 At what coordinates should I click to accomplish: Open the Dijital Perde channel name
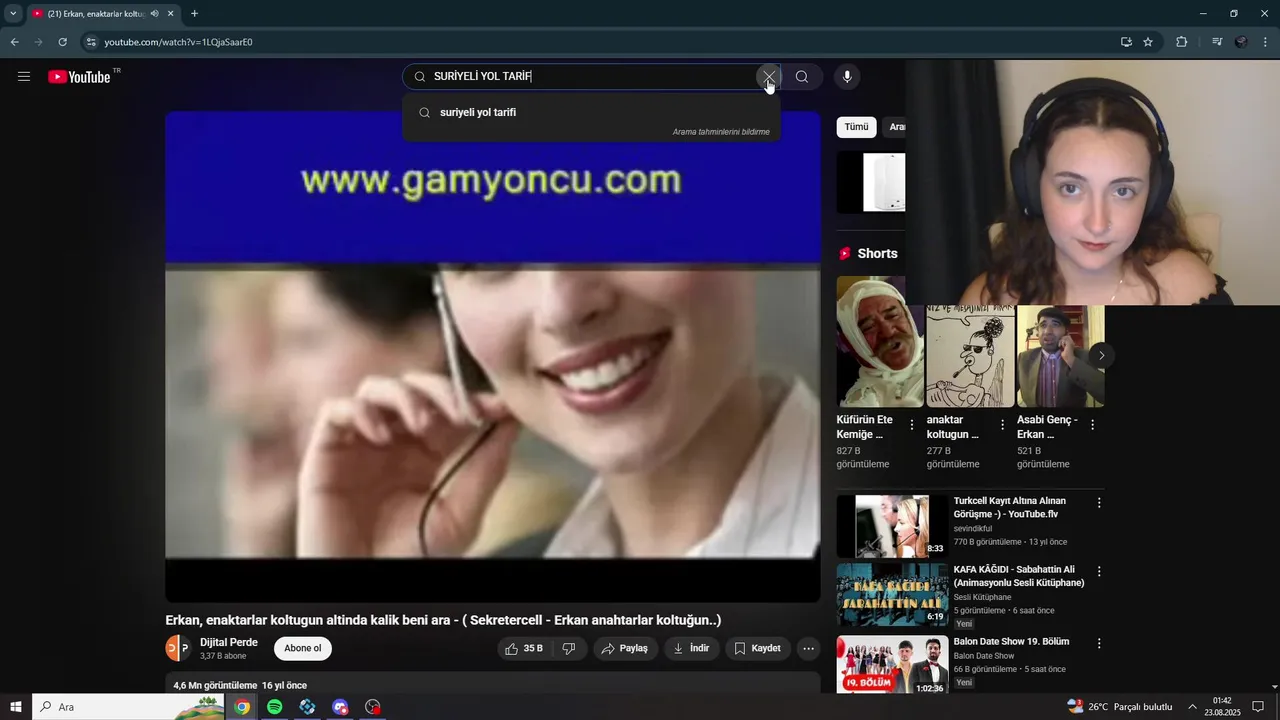point(229,642)
